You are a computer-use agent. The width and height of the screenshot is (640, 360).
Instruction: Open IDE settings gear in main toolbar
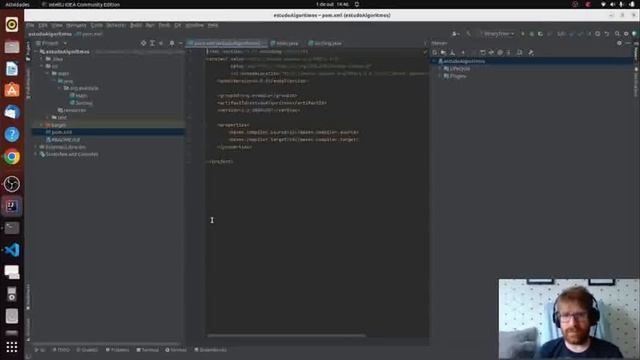point(626,34)
